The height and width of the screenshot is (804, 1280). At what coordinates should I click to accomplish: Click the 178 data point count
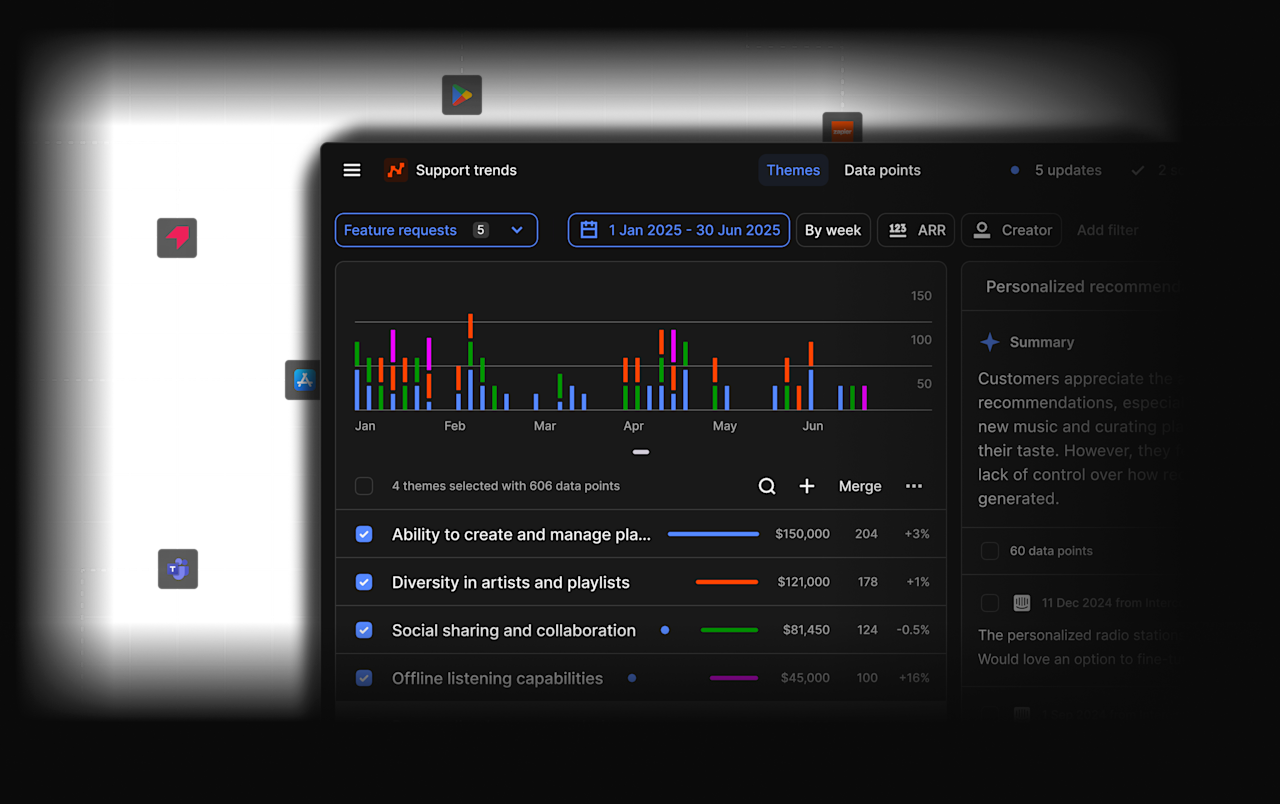(x=867, y=582)
